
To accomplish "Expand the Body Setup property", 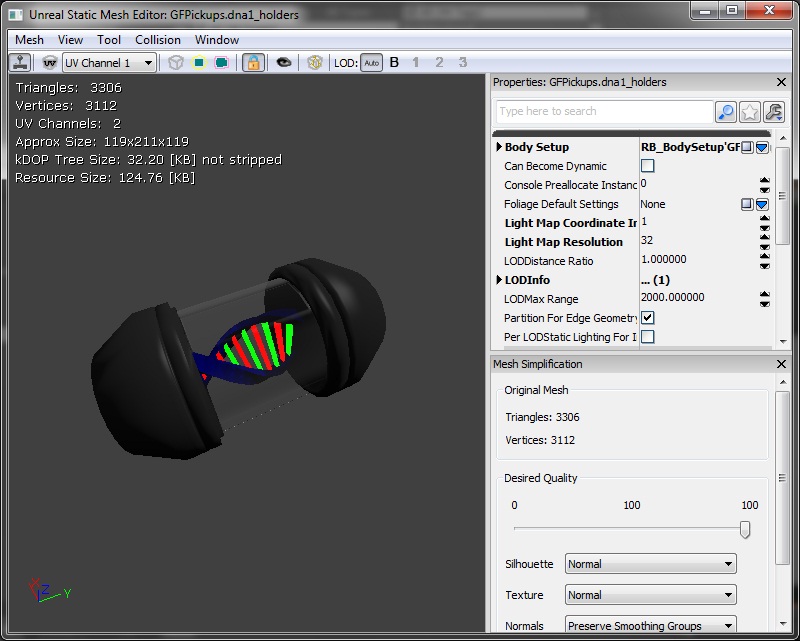I will 499,147.
